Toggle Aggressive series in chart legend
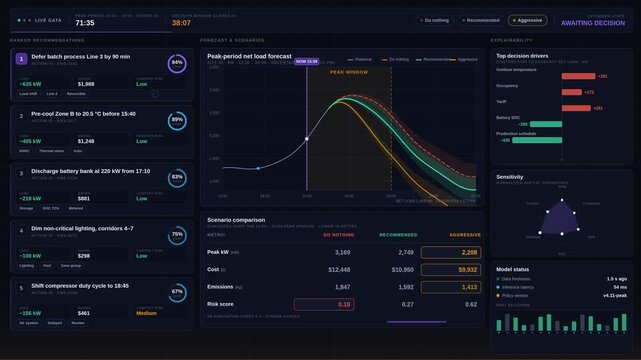This screenshot has height=360, width=641. click(464, 60)
